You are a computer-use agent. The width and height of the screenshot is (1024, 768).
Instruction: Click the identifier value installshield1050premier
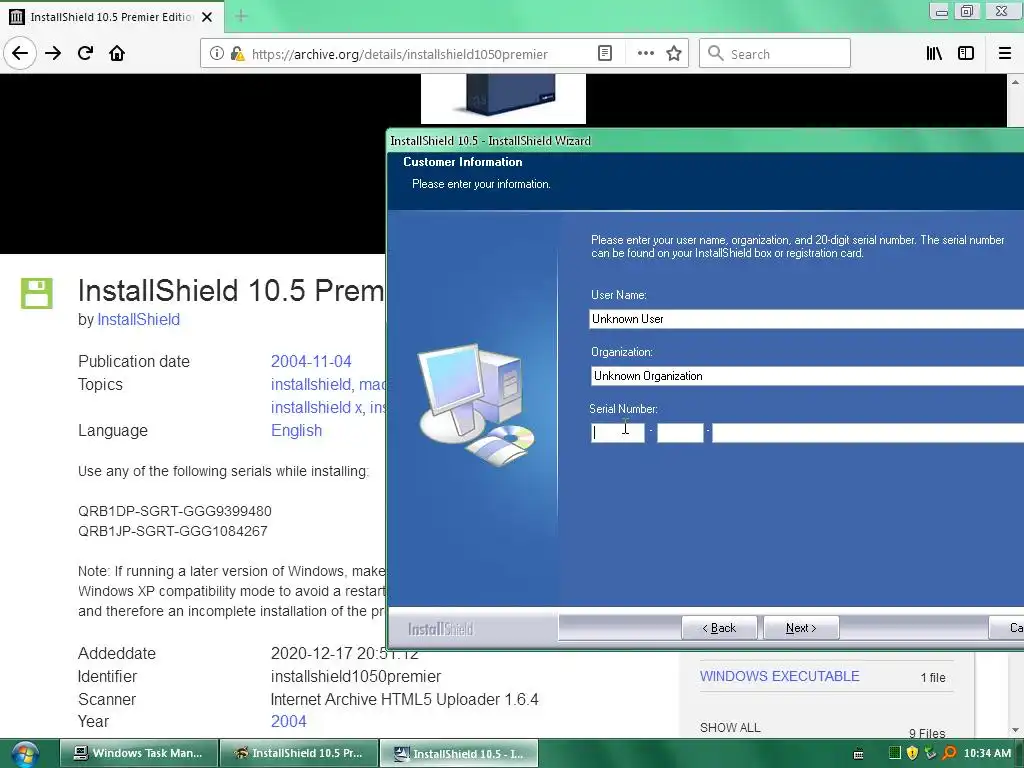tap(356, 677)
